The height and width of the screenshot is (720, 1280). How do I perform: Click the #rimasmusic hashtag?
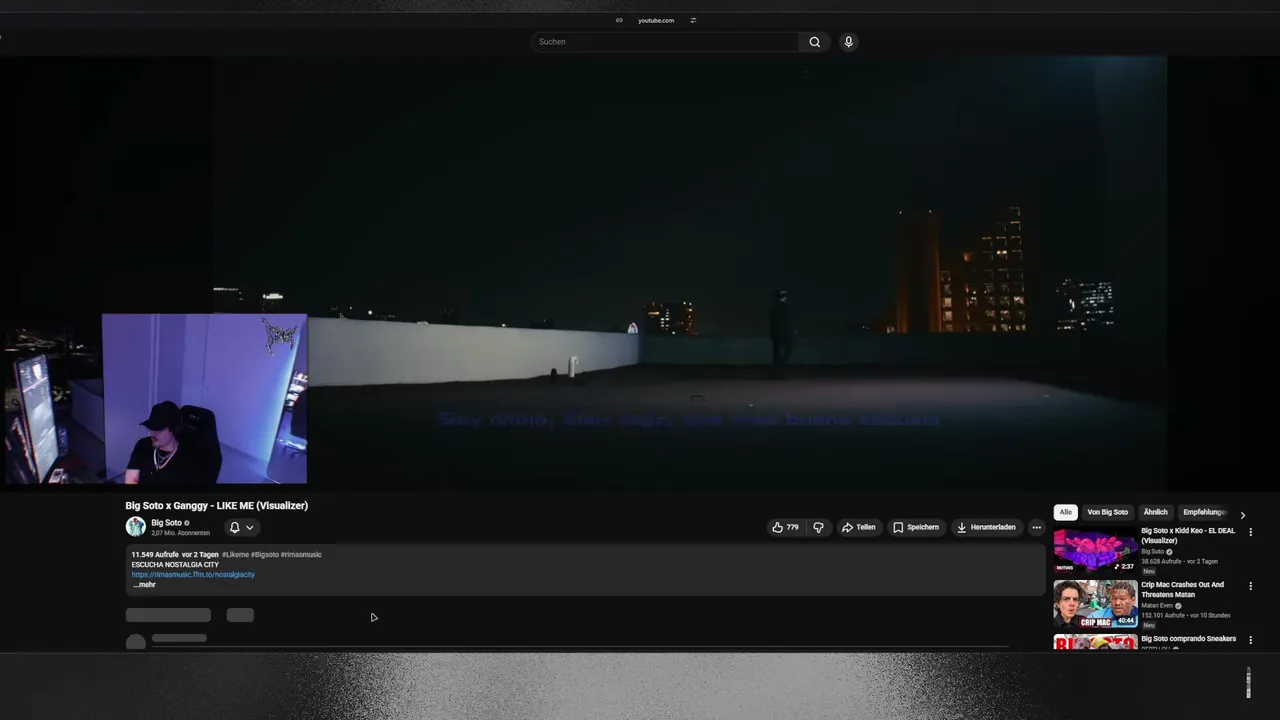point(301,554)
